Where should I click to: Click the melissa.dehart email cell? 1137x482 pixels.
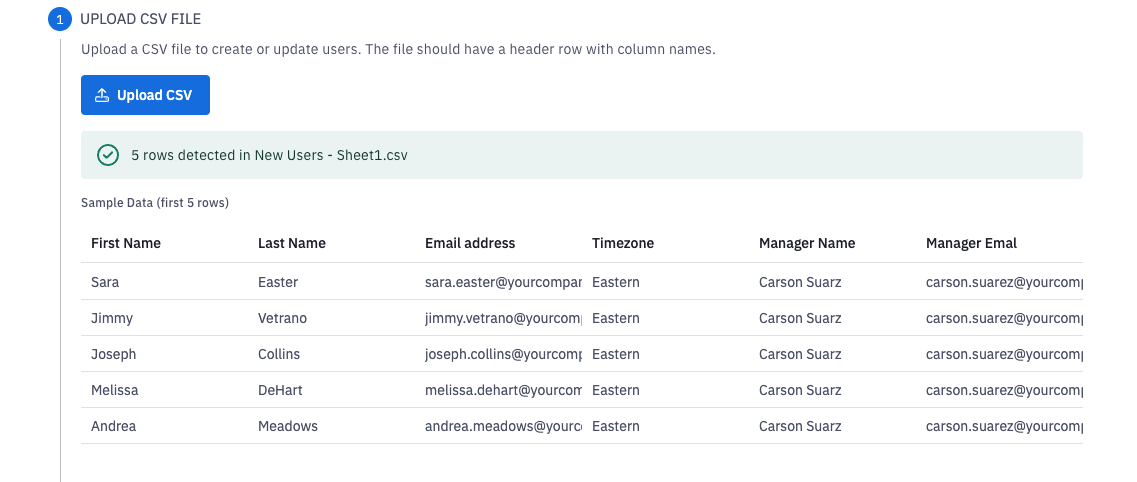click(503, 390)
